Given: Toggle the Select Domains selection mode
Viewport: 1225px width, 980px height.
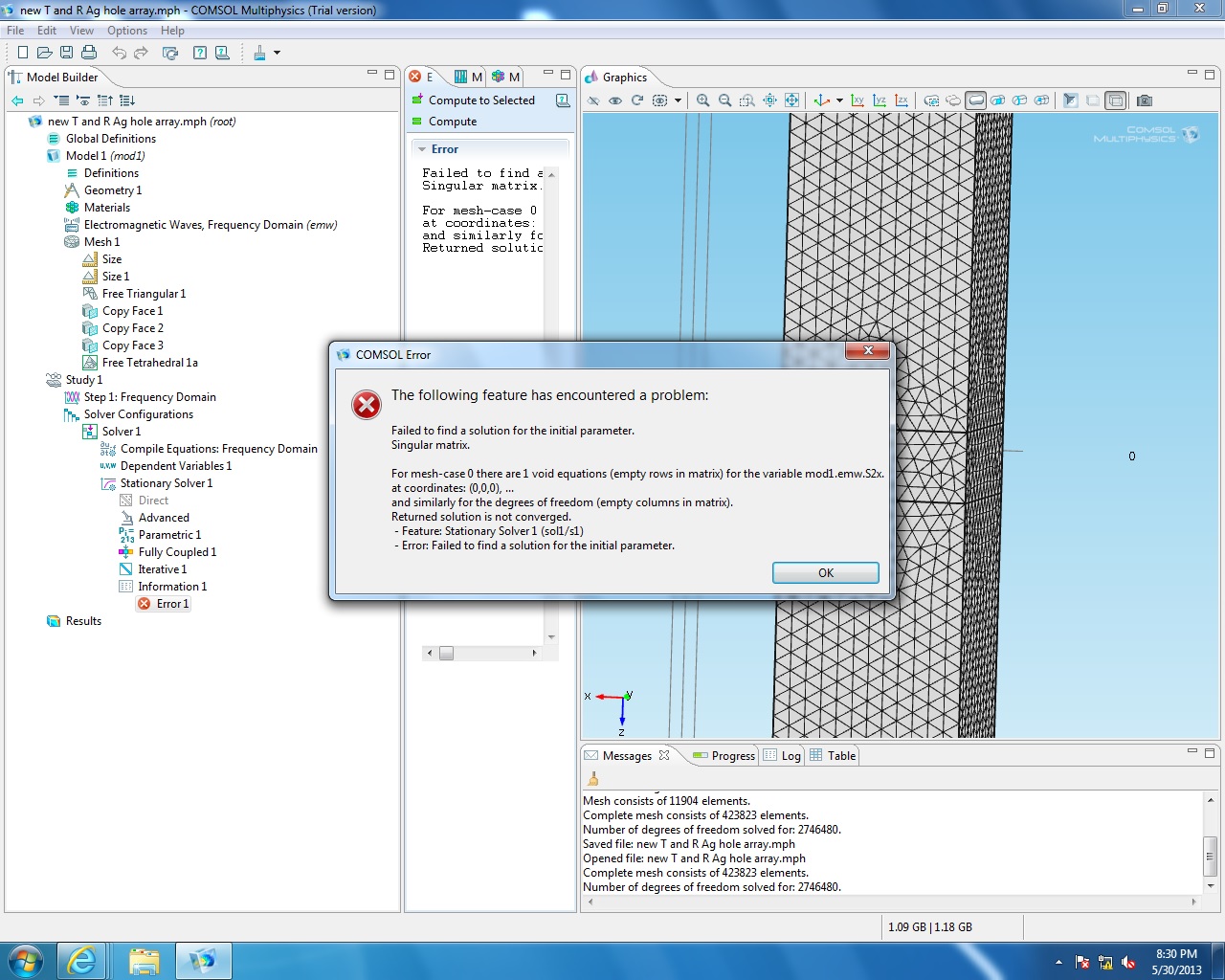Looking at the screenshot, I should (x=954, y=100).
